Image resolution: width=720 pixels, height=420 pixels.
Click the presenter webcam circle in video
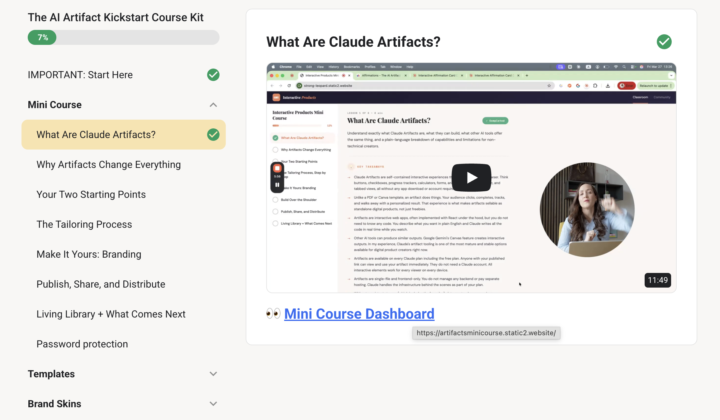[587, 209]
